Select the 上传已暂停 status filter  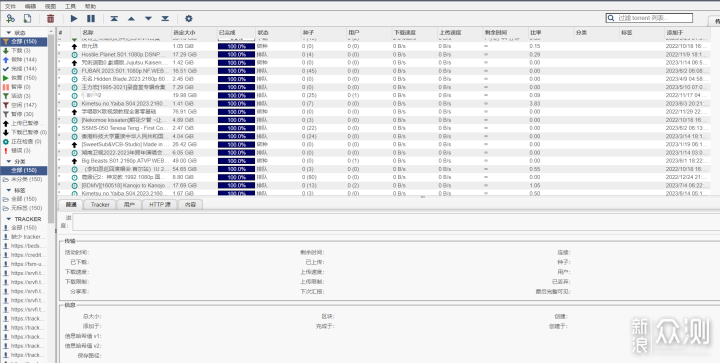[24, 123]
